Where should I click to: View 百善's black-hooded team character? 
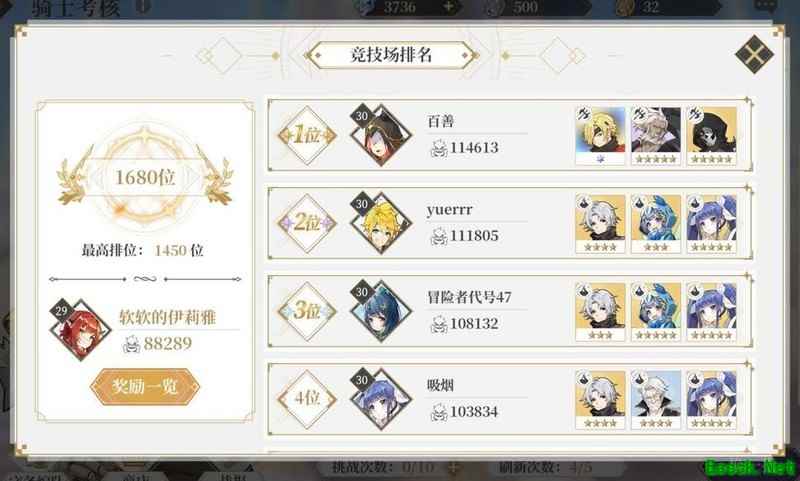pyautogui.click(x=711, y=135)
